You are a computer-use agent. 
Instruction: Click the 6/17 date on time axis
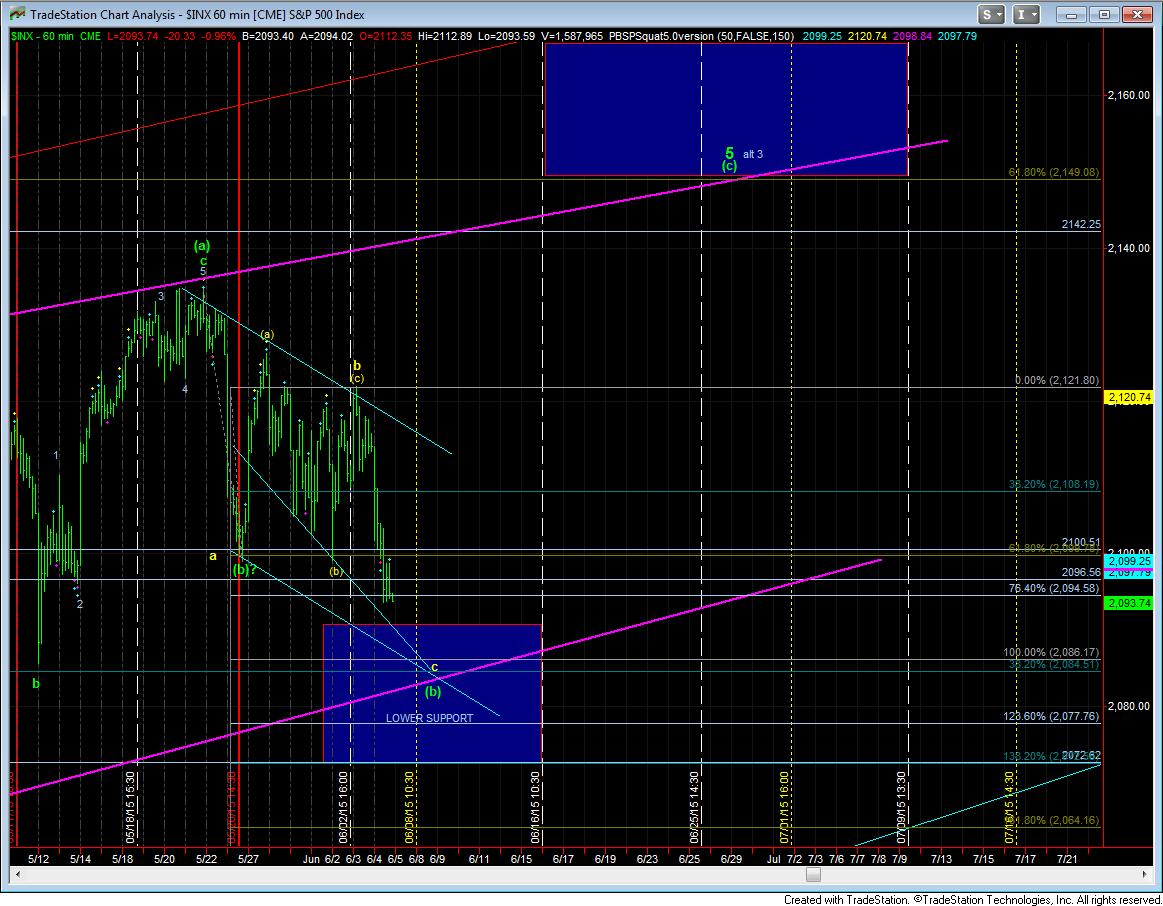[x=563, y=859]
